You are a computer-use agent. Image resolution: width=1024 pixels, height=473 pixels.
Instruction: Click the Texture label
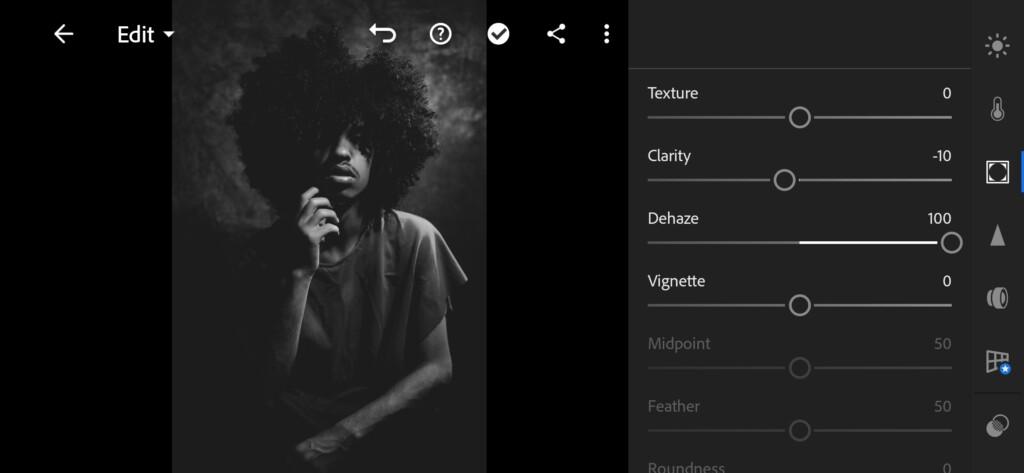673,93
